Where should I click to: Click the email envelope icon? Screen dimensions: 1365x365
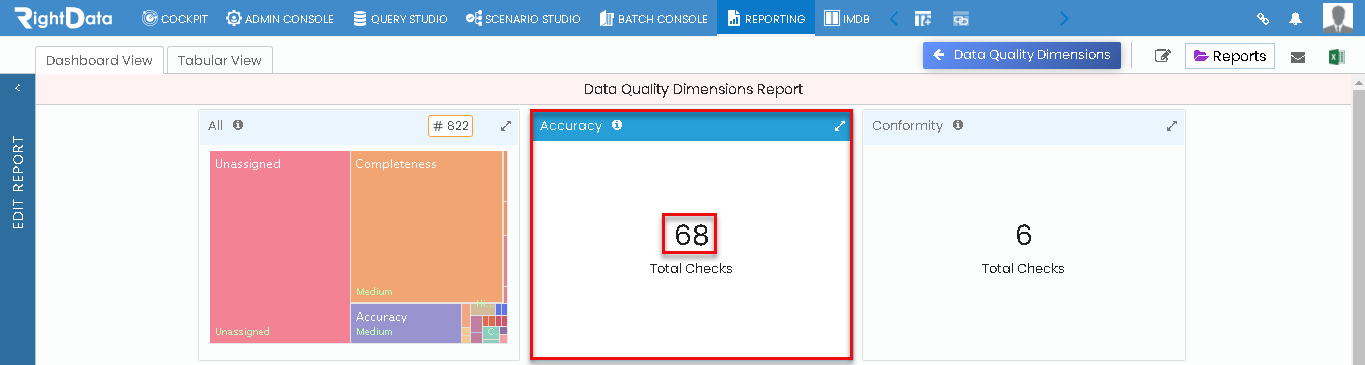[1298, 57]
